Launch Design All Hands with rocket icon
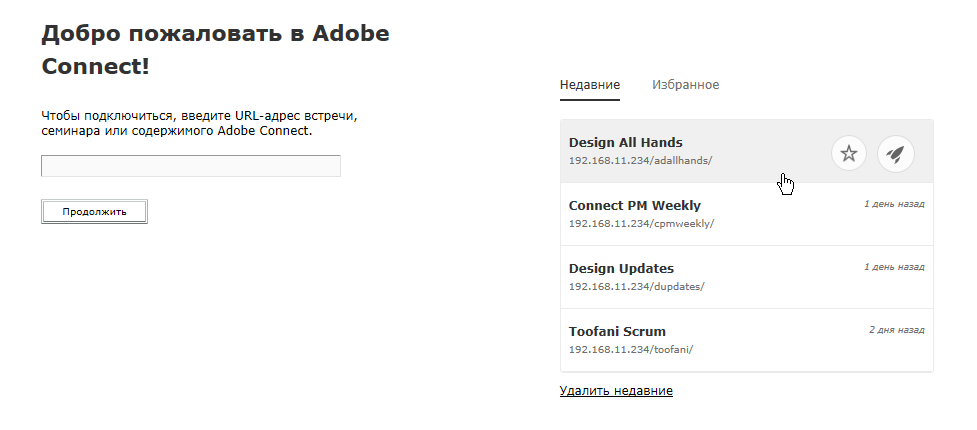This screenshot has height=430, width=977. [x=896, y=154]
